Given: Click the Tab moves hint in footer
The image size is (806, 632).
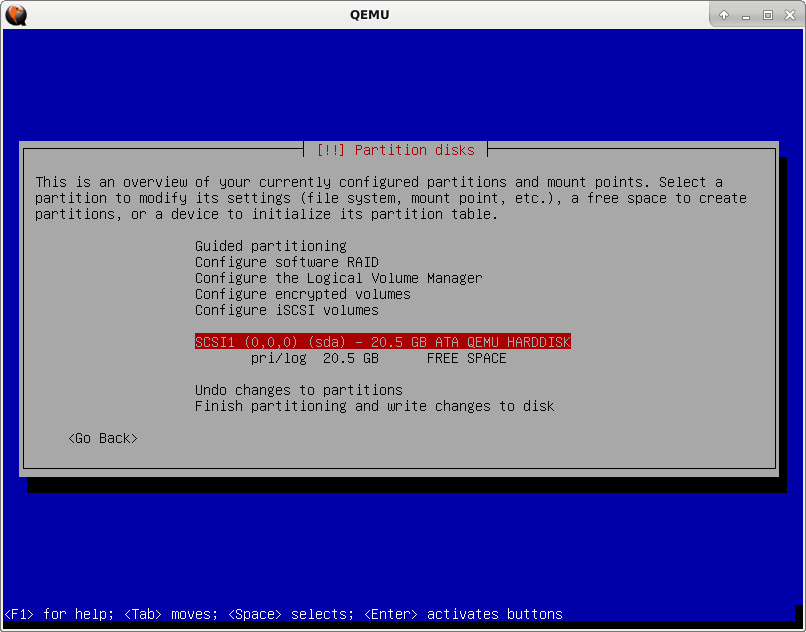Looking at the screenshot, I should [x=171, y=614].
